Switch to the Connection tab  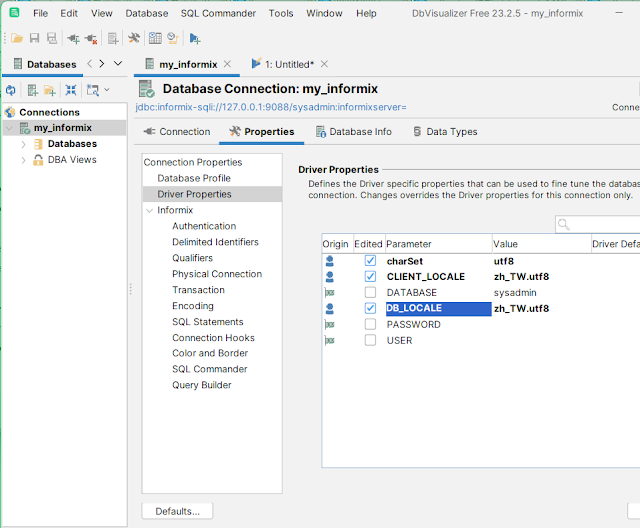click(x=177, y=132)
